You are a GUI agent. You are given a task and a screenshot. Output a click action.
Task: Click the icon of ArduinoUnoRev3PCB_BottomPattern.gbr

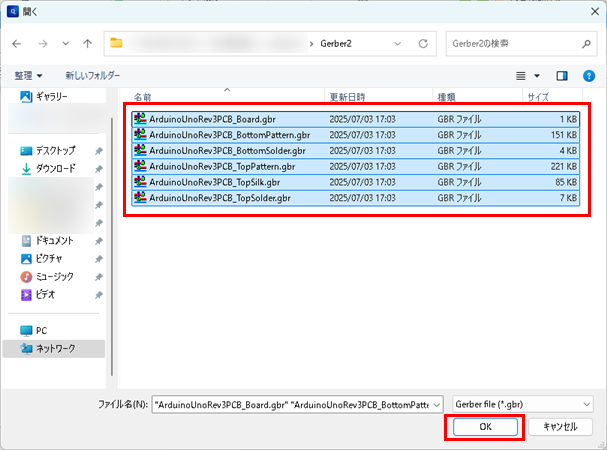tap(140, 135)
